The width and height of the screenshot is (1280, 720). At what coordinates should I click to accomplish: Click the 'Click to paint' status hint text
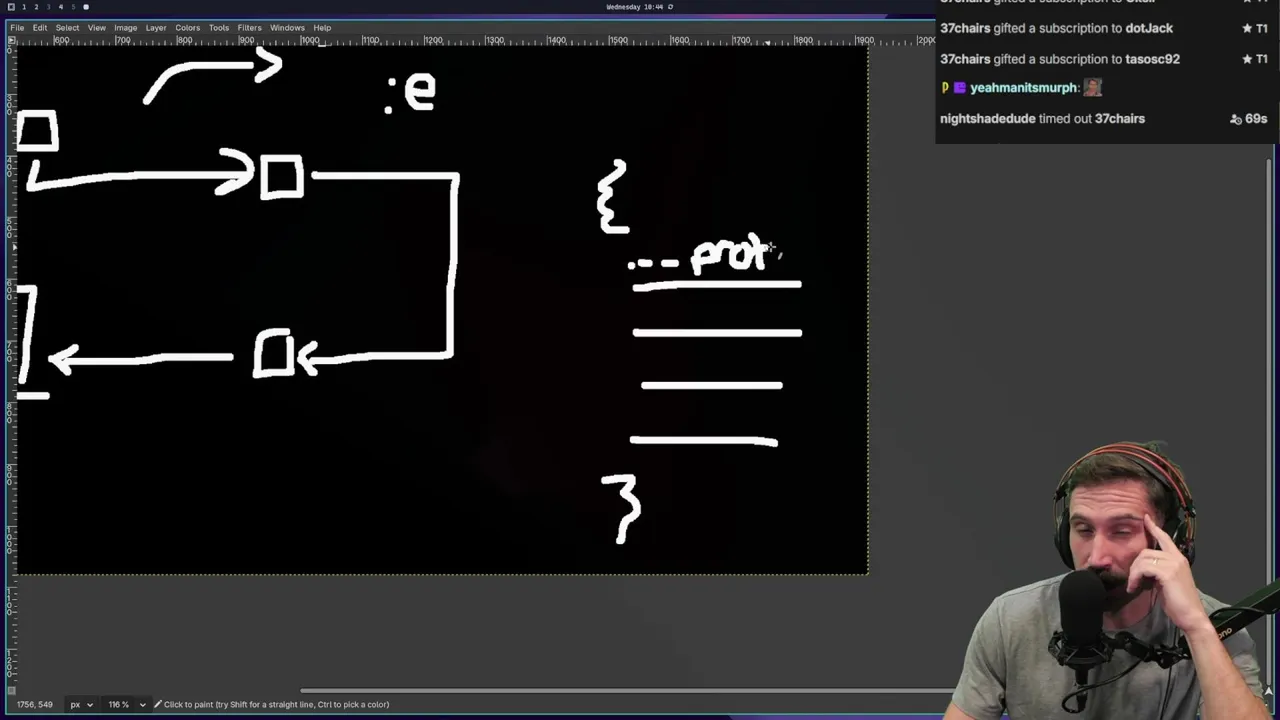tap(276, 704)
